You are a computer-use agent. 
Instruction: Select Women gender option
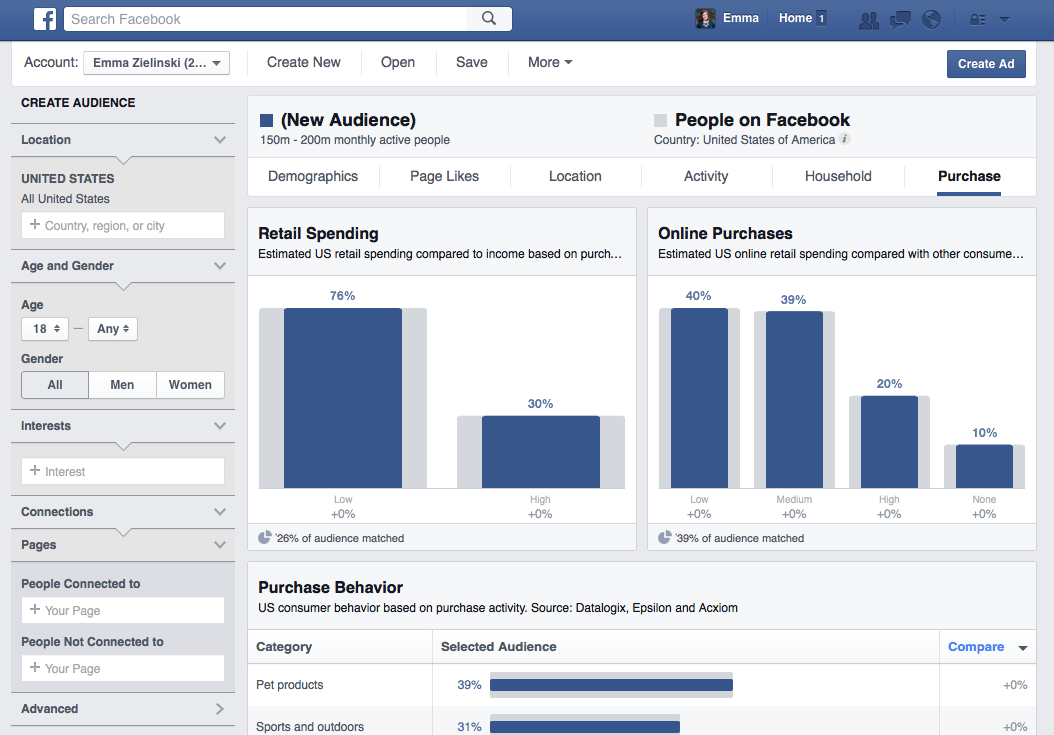[190, 385]
